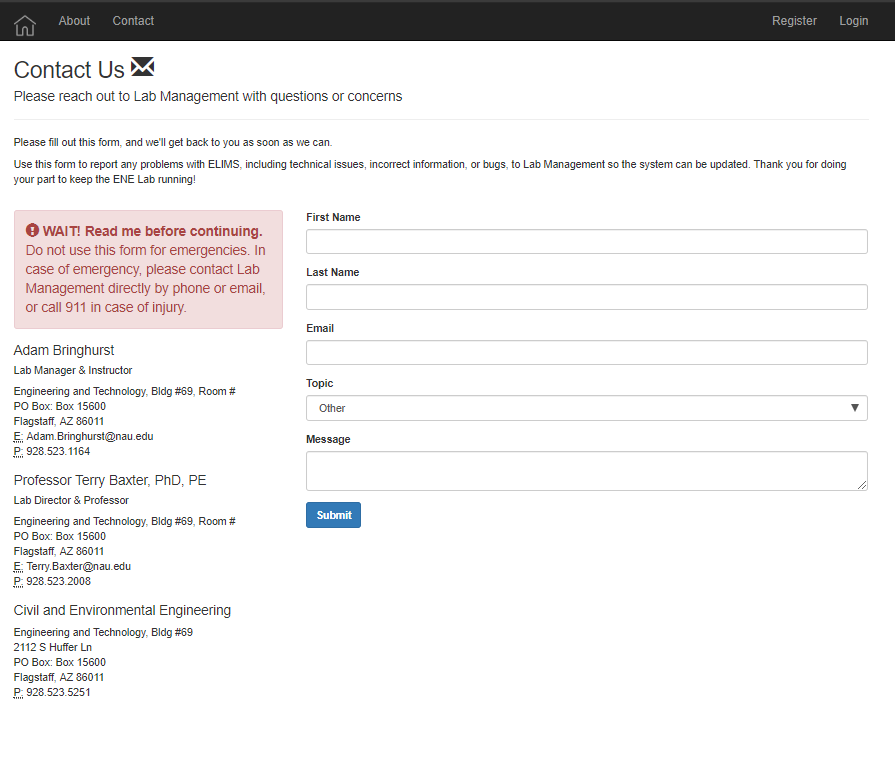Click Adam.Bringhurst@nau.edu email address

90,436
